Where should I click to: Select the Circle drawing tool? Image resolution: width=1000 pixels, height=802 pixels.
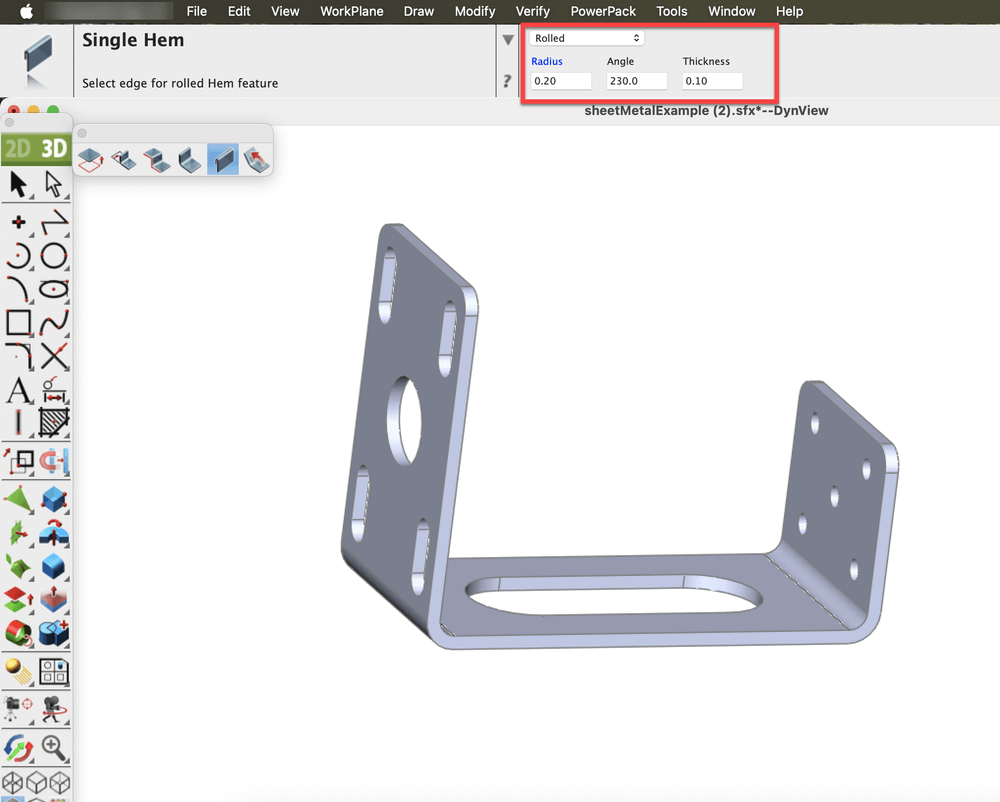54,256
